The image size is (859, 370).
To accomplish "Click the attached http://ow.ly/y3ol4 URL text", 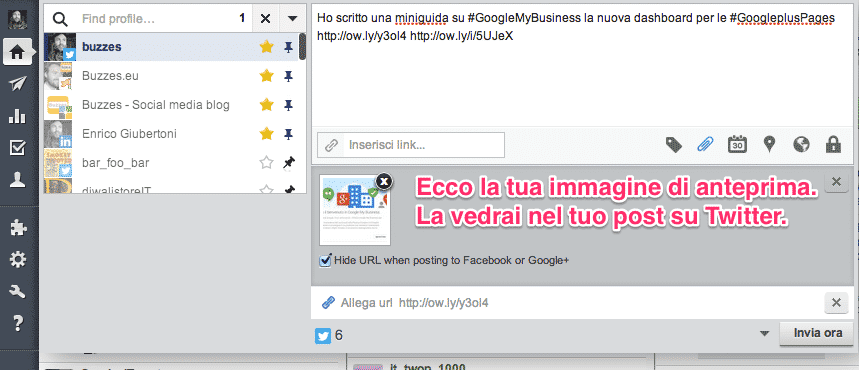I will click(444, 303).
